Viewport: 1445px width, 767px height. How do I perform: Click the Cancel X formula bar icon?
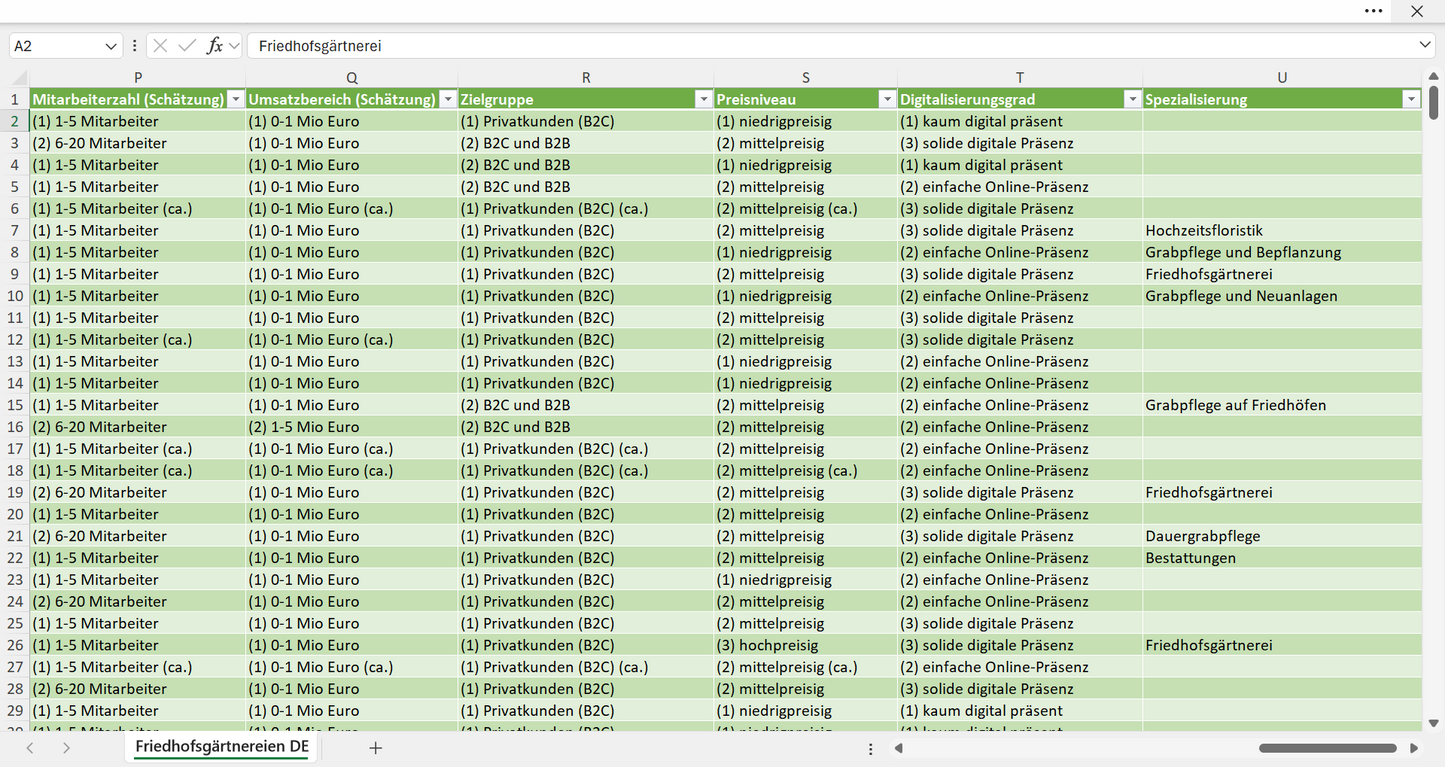point(160,46)
